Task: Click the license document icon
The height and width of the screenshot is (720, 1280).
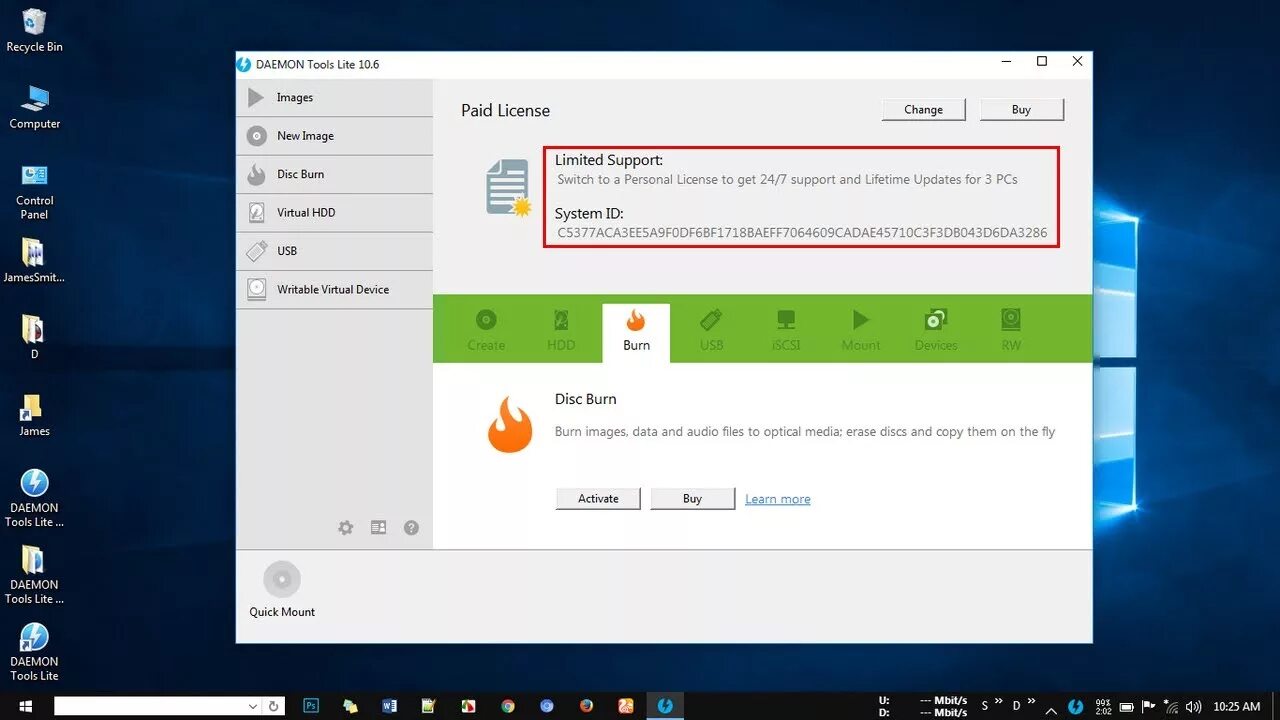Action: click(509, 188)
